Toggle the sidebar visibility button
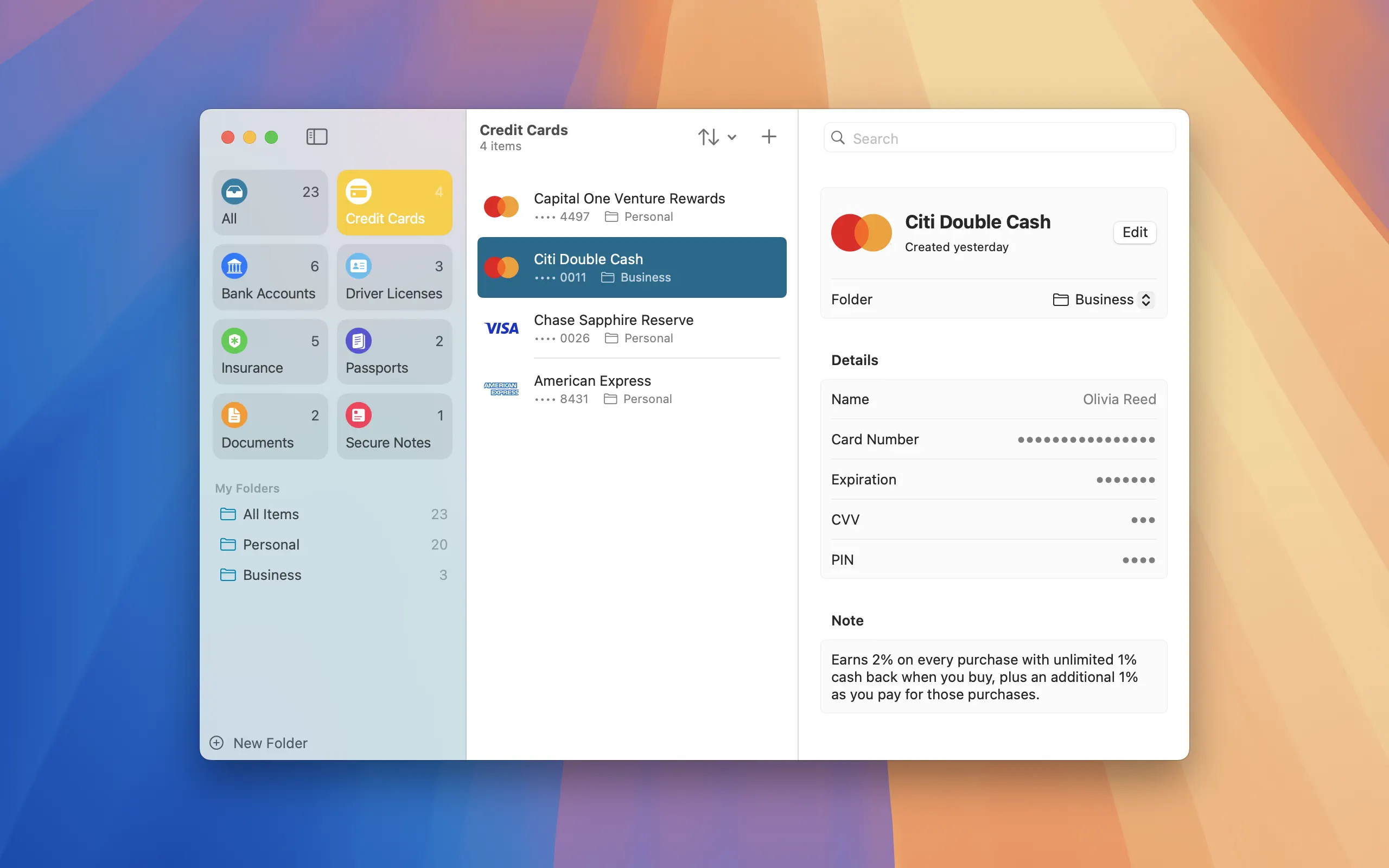This screenshot has height=868, width=1389. [316, 137]
